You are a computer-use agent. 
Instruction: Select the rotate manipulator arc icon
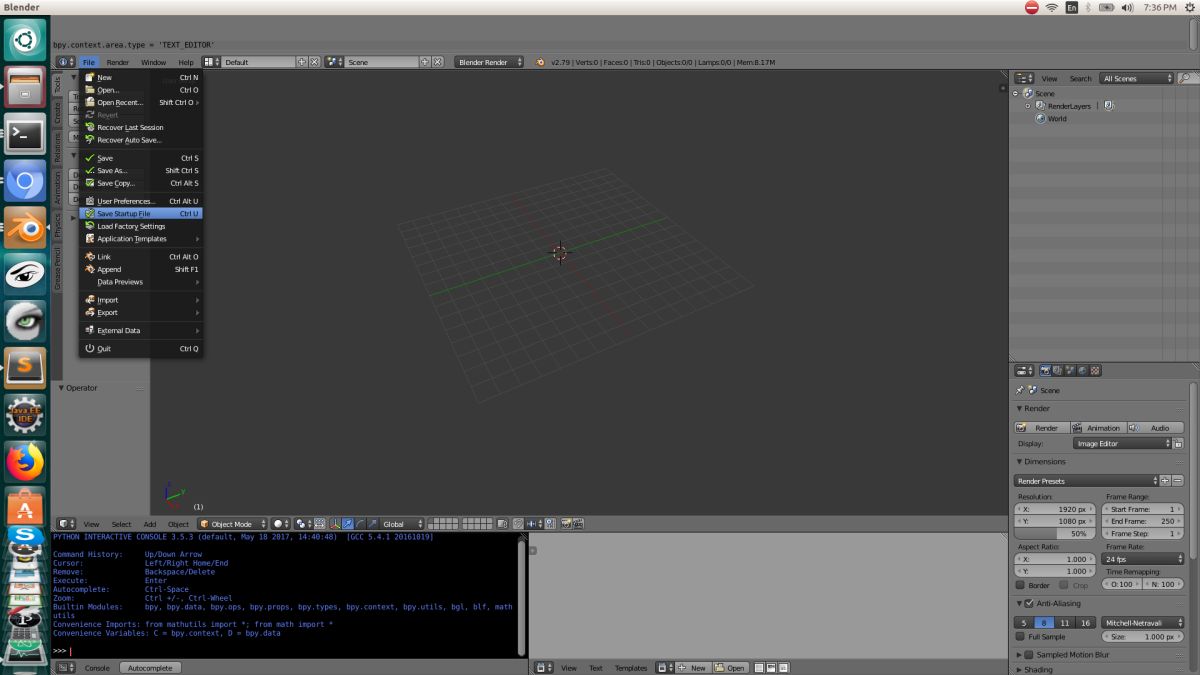360,524
